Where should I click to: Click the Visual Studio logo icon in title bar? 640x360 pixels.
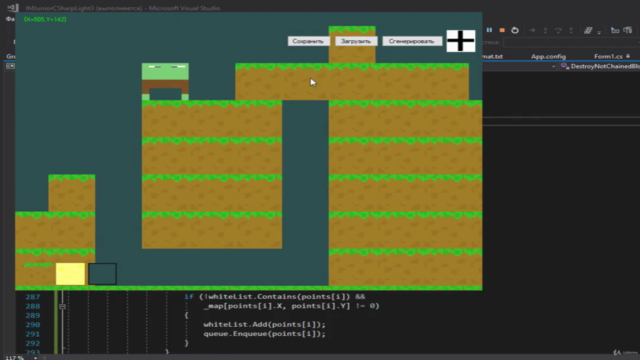click(x=13, y=8)
